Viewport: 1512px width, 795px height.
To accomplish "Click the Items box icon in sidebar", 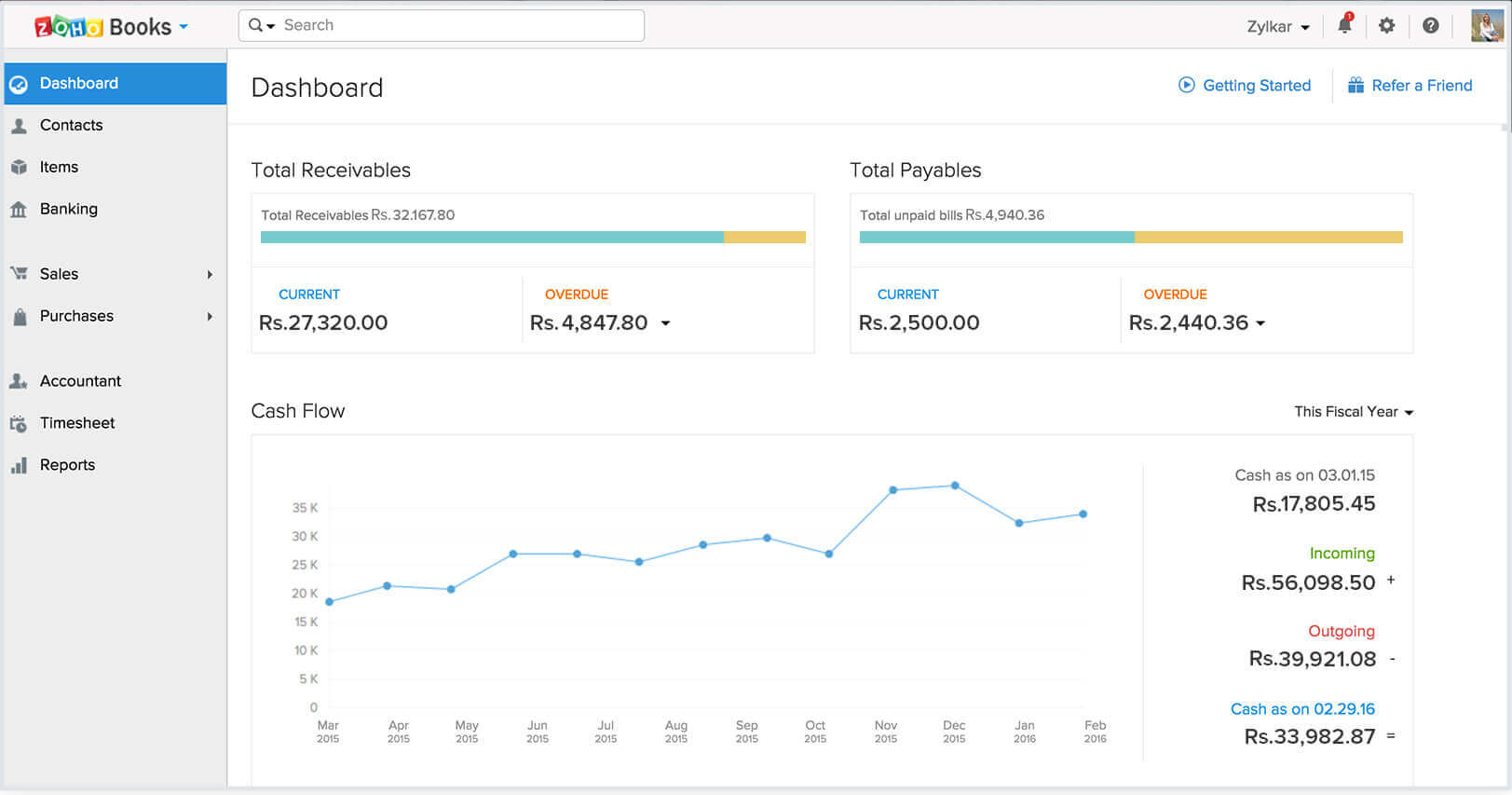I will pyautogui.click(x=19, y=168).
